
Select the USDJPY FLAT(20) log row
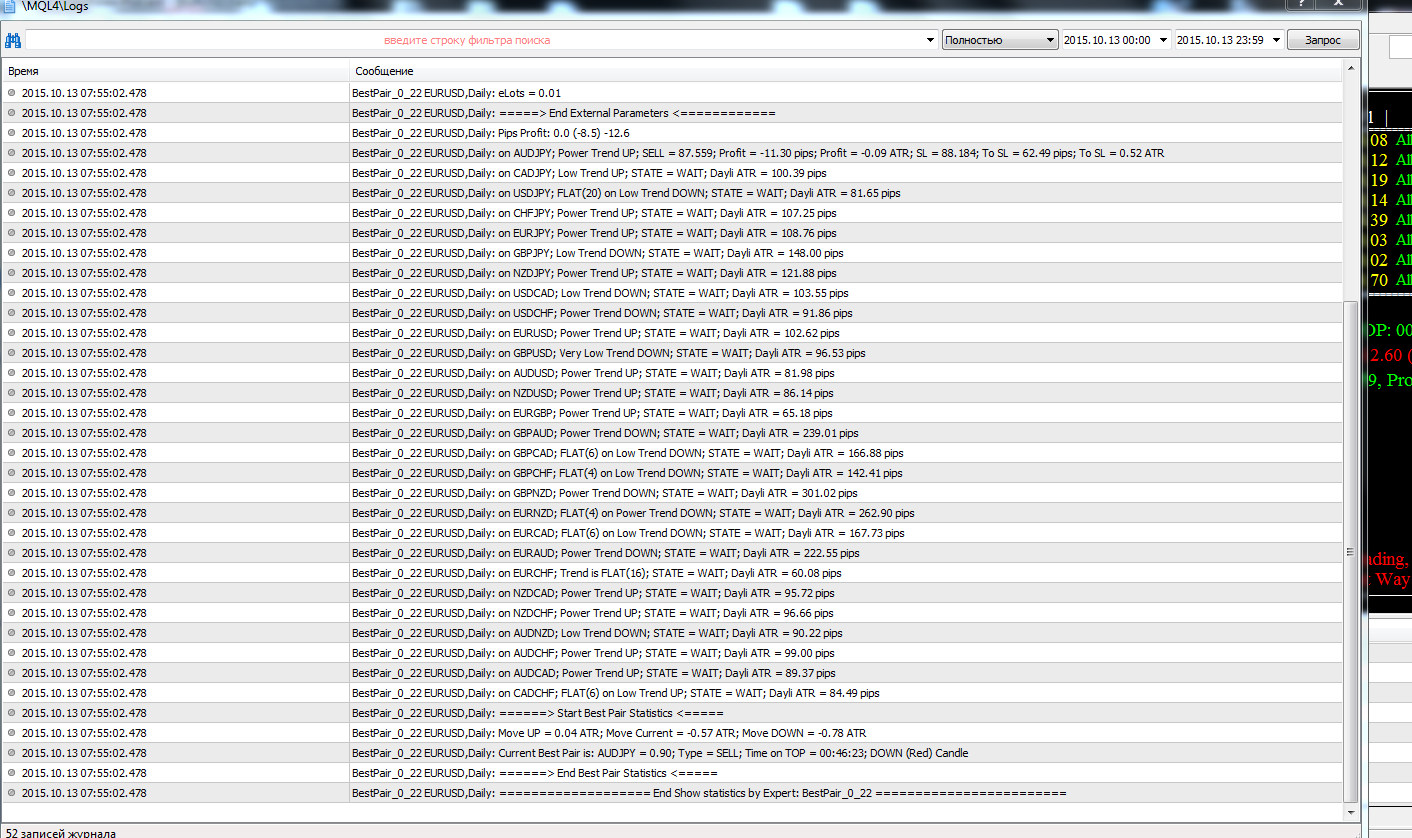(672, 193)
